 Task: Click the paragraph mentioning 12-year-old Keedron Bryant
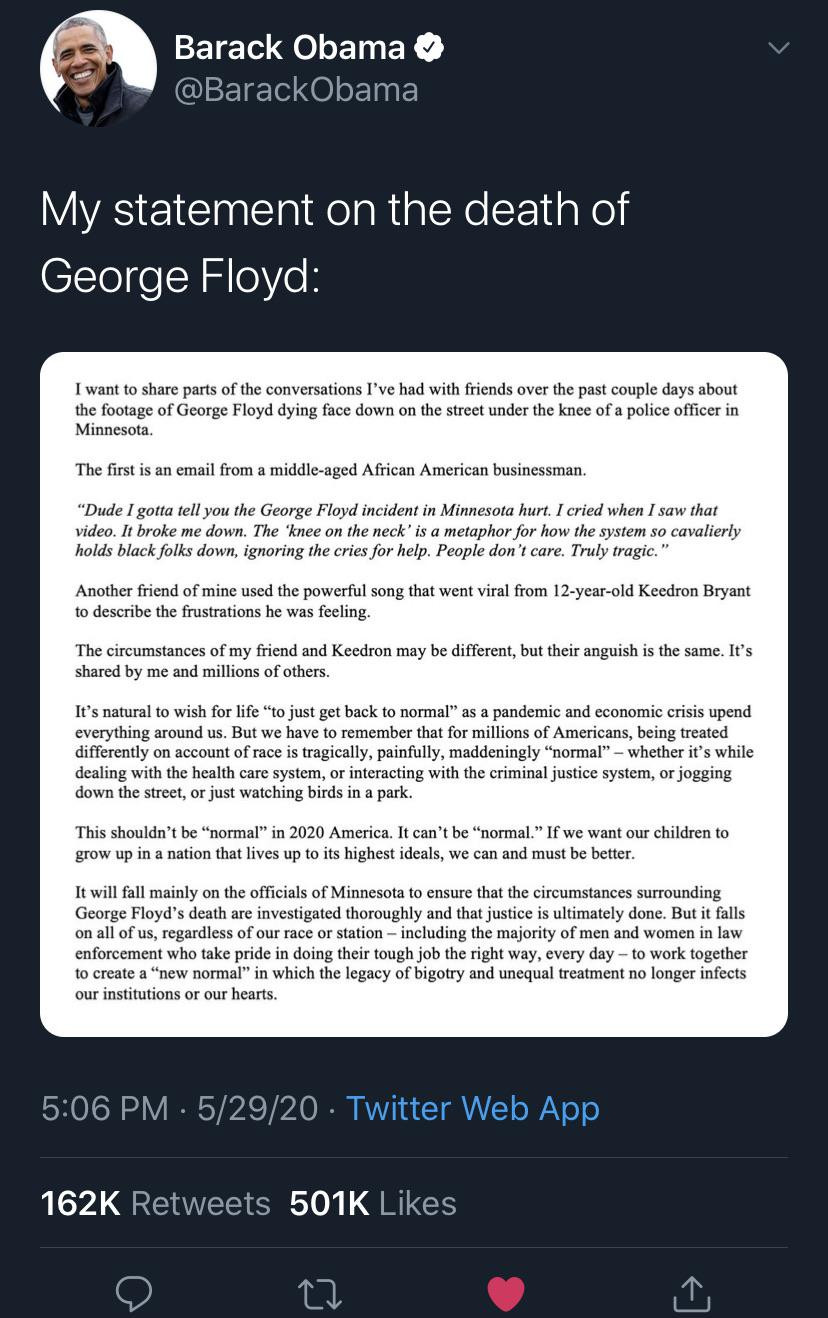click(x=412, y=601)
